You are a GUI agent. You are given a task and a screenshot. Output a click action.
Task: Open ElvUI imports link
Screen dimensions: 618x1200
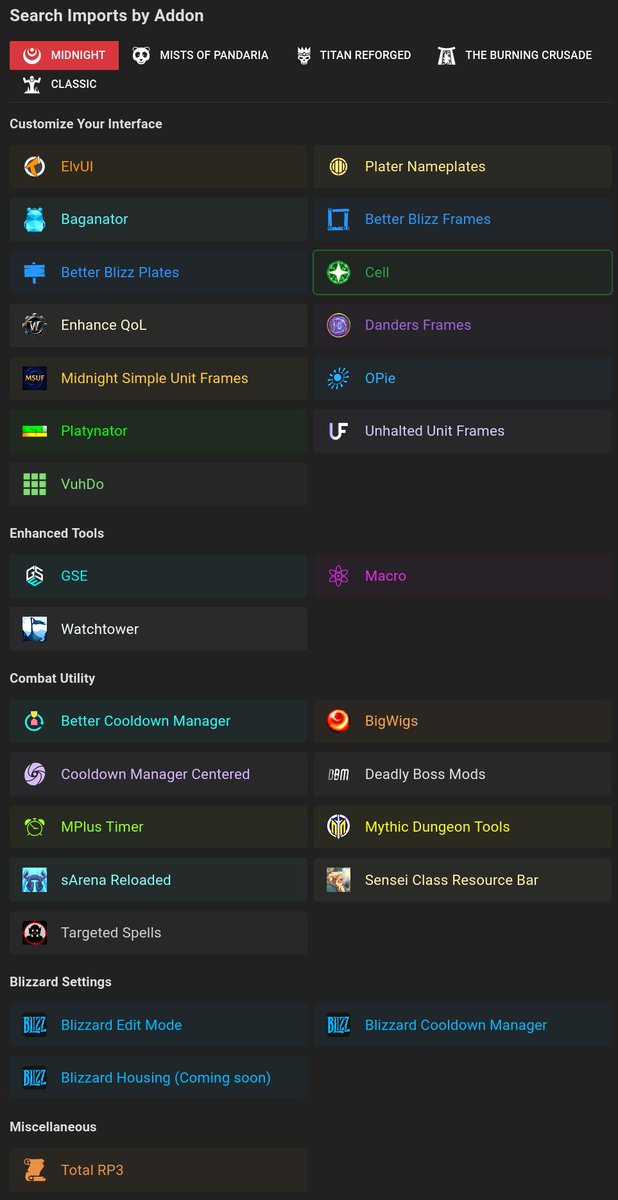click(x=159, y=167)
